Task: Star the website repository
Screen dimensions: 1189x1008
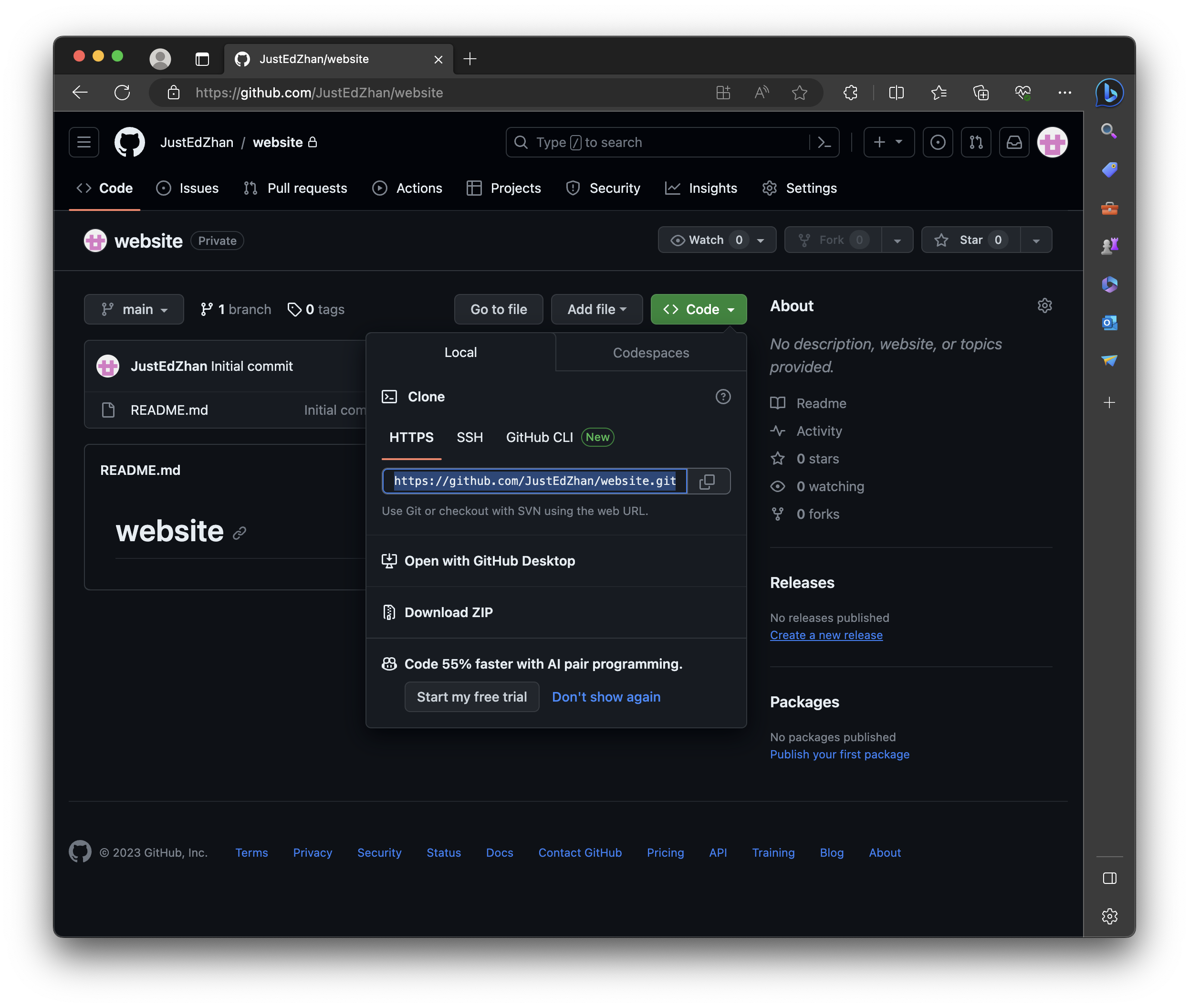Action: click(970, 240)
